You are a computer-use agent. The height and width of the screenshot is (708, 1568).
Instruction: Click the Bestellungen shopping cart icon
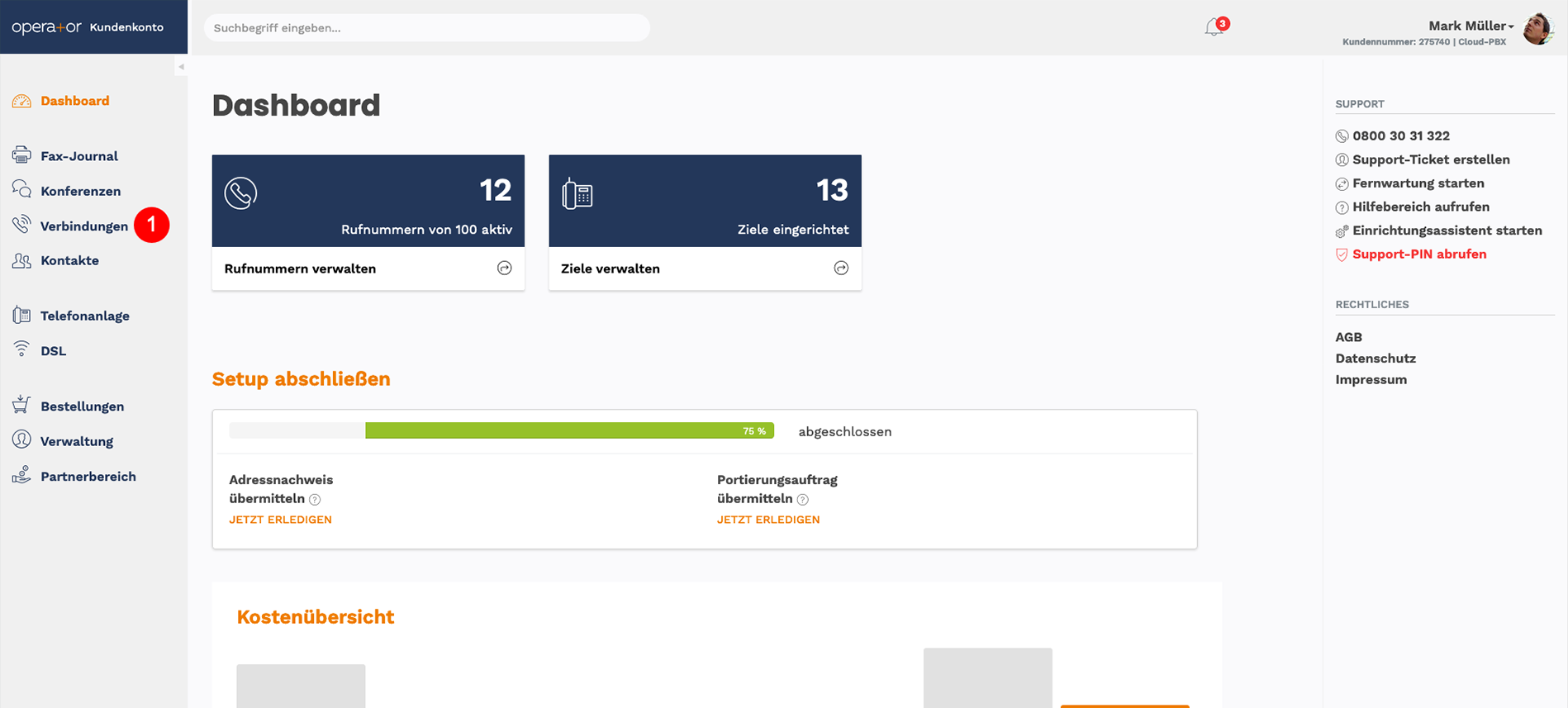pos(21,405)
